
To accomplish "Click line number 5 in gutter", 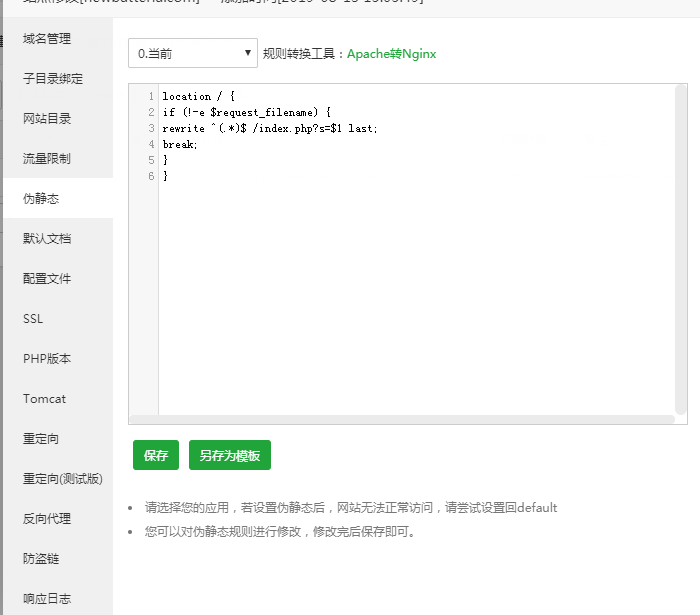I will [151, 160].
